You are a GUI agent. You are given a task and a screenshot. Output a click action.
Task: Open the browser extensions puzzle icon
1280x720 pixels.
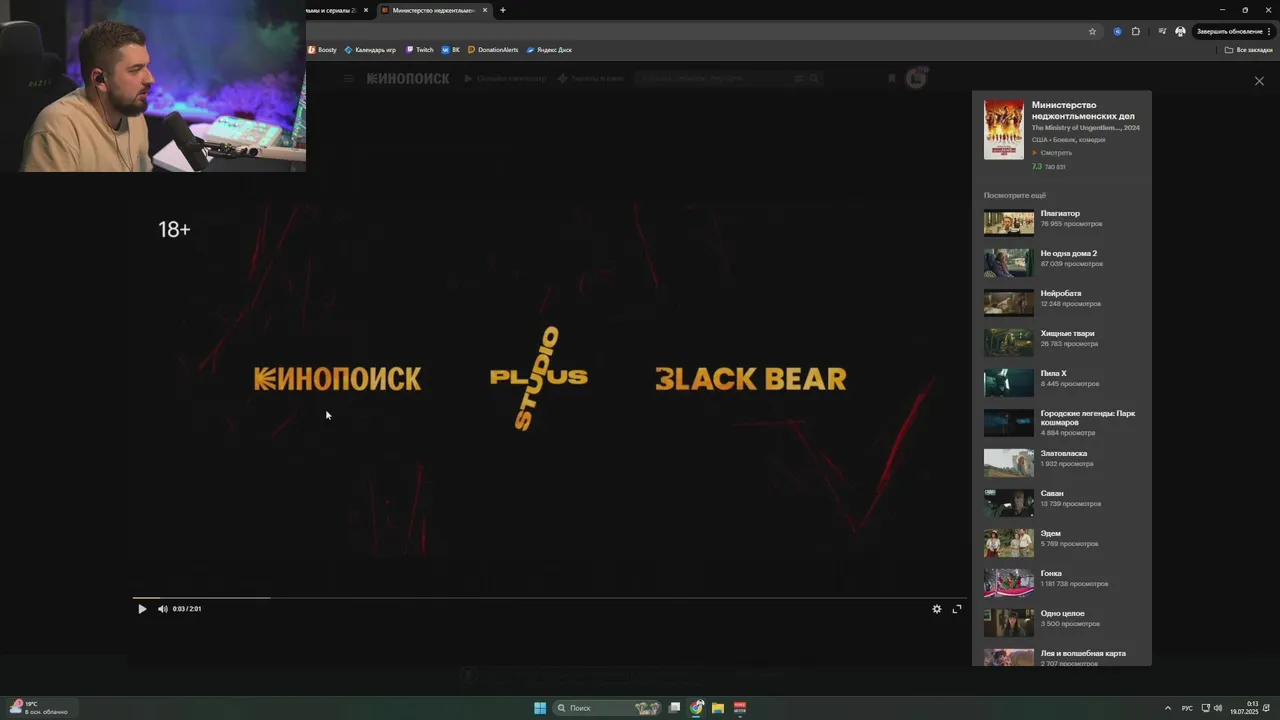(1136, 31)
